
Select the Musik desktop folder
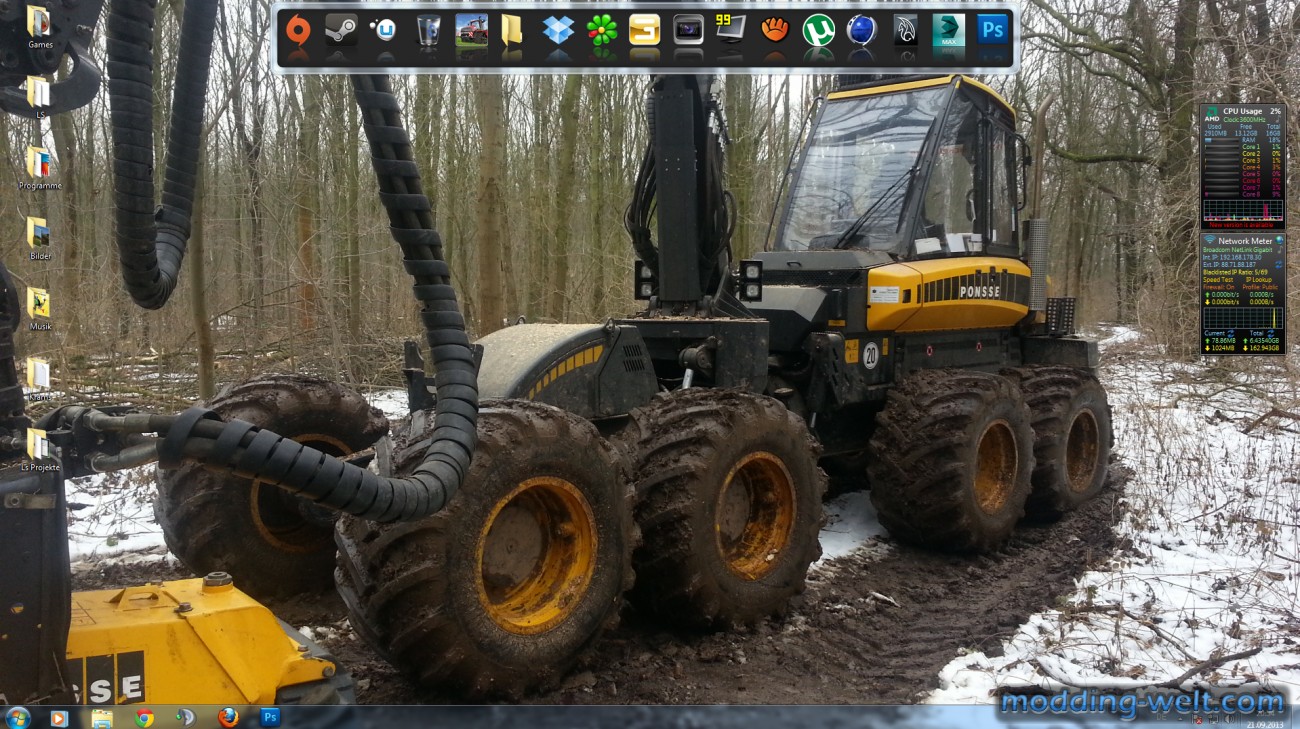[x=39, y=308]
